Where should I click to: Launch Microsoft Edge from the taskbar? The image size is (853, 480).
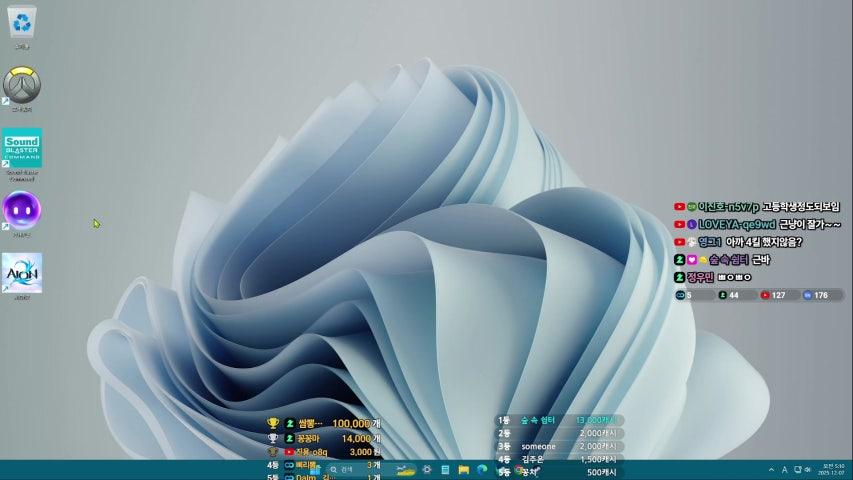tap(483, 470)
